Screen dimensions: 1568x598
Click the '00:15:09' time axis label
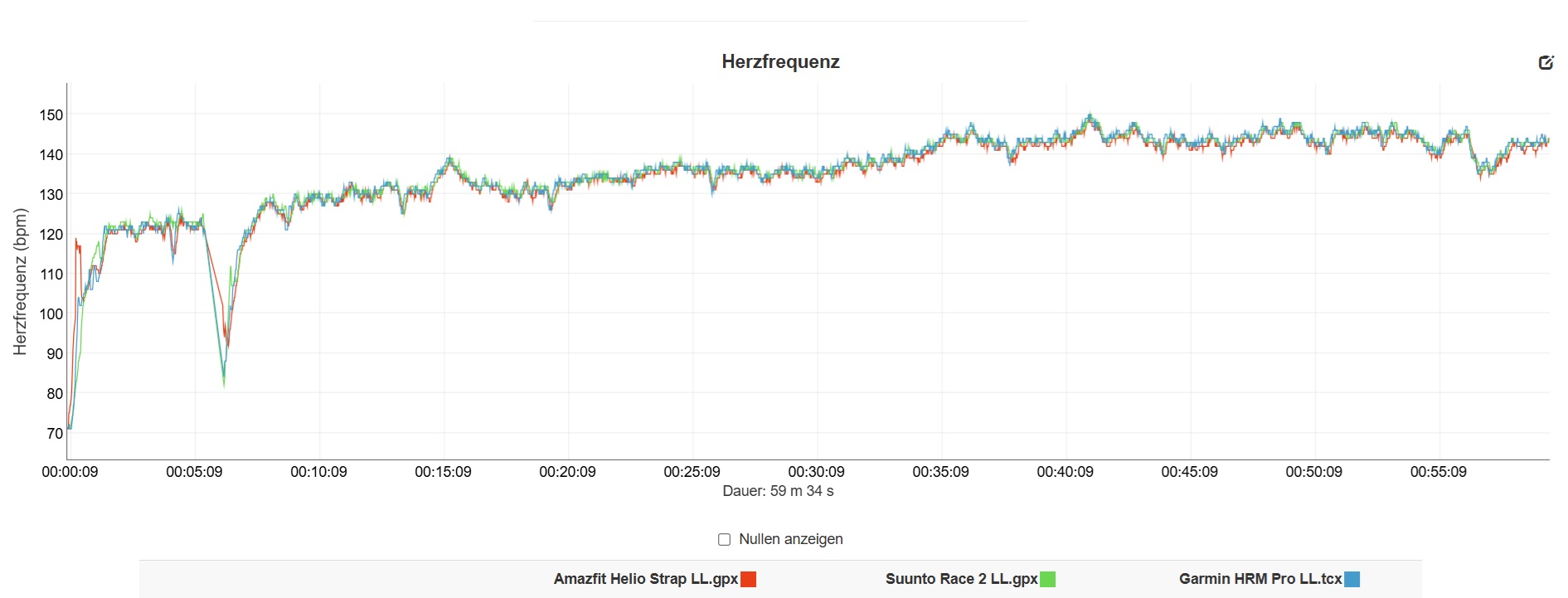[443, 472]
